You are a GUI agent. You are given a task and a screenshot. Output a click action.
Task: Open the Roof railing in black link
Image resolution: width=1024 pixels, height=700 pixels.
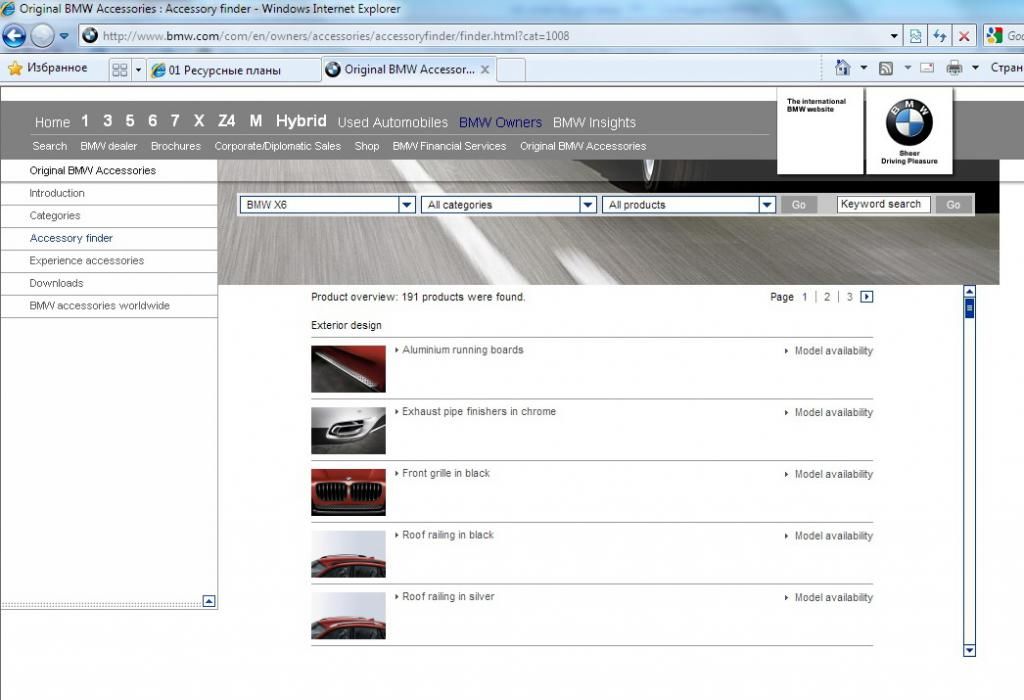click(448, 535)
